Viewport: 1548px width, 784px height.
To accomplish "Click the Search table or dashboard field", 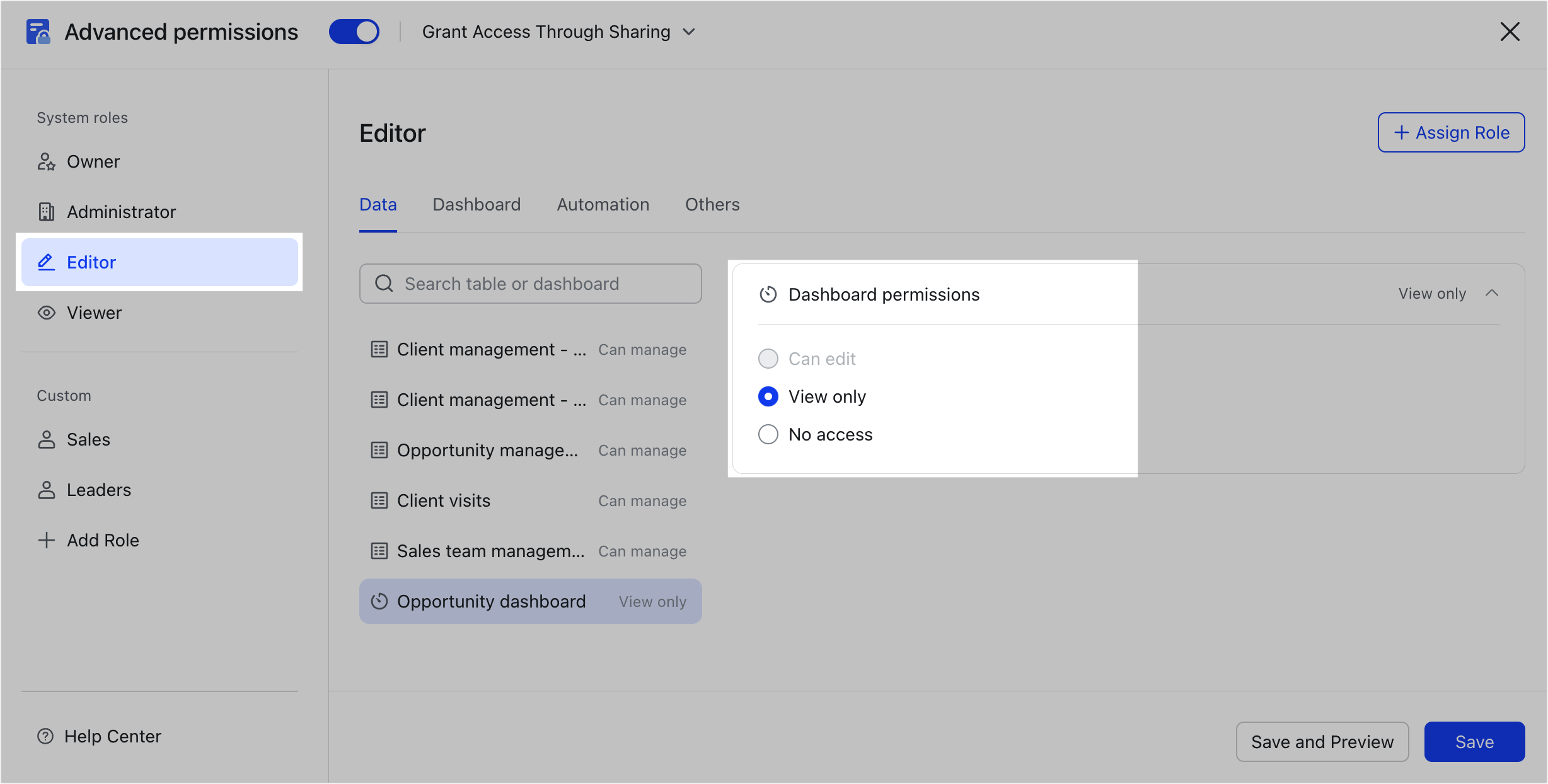I will point(529,284).
